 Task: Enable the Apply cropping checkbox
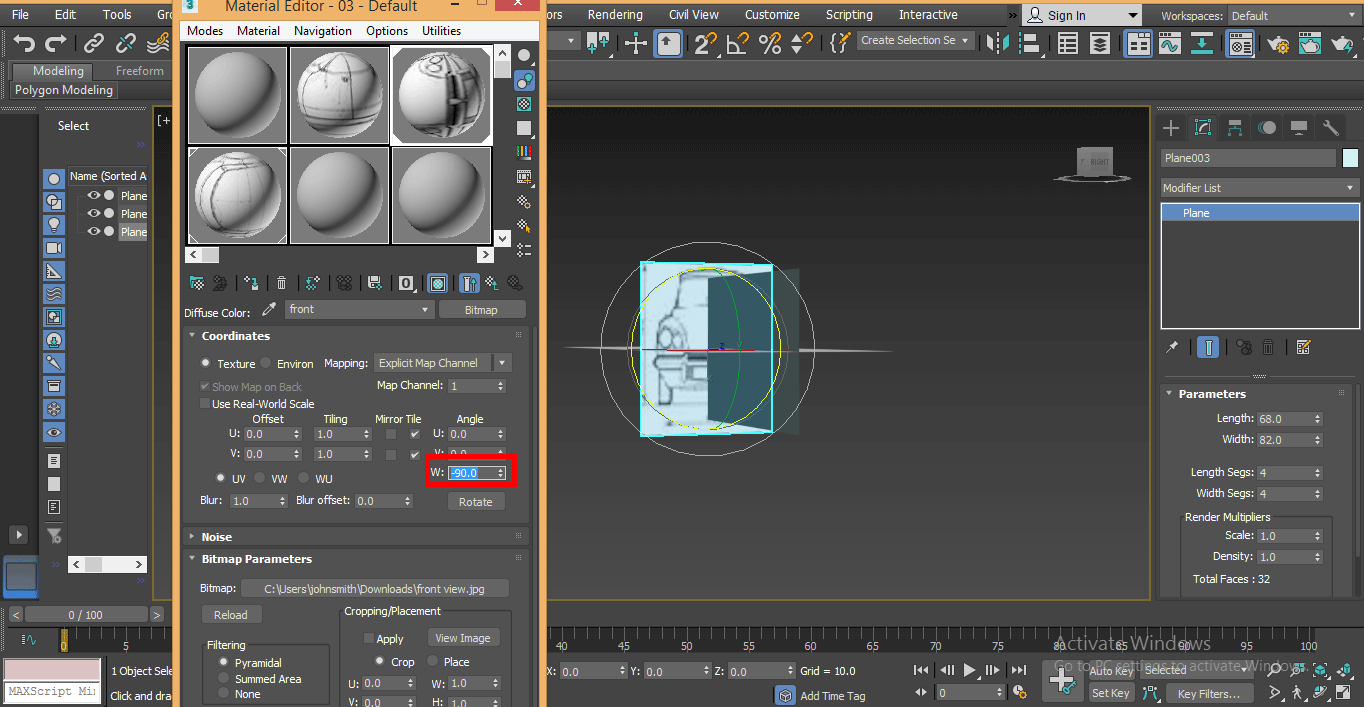coord(369,639)
